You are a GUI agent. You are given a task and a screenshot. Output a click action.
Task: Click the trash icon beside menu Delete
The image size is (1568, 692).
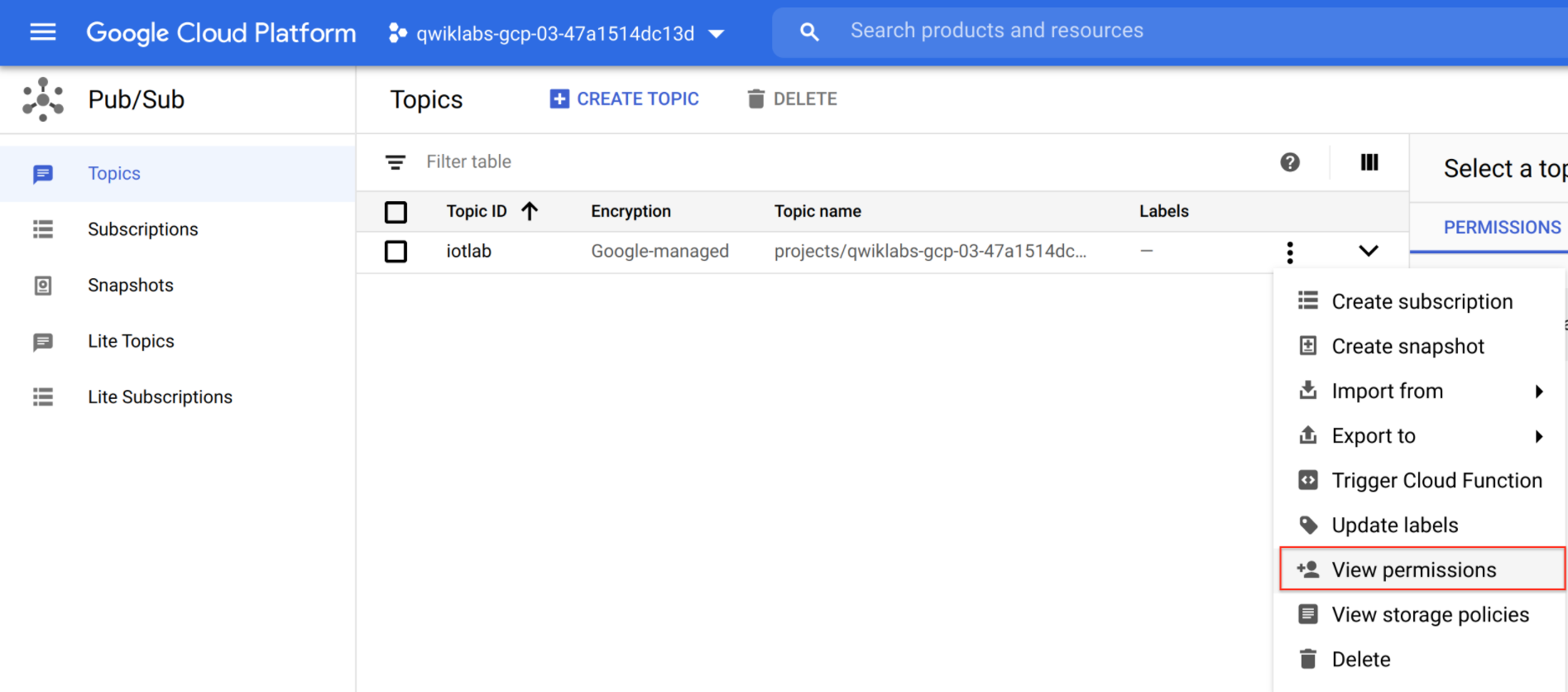tap(1308, 659)
